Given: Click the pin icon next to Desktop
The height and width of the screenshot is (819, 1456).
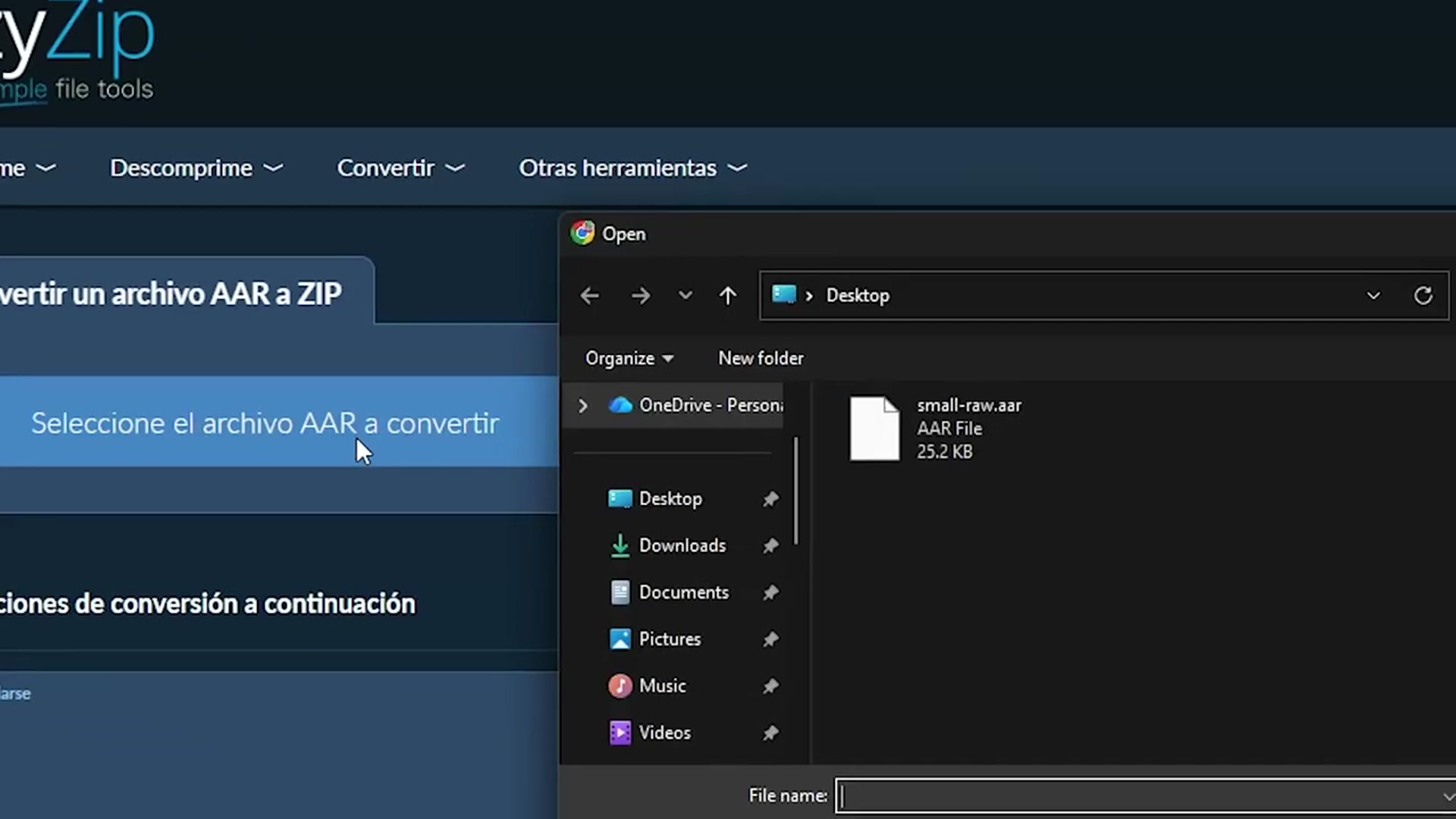Looking at the screenshot, I should click(770, 499).
